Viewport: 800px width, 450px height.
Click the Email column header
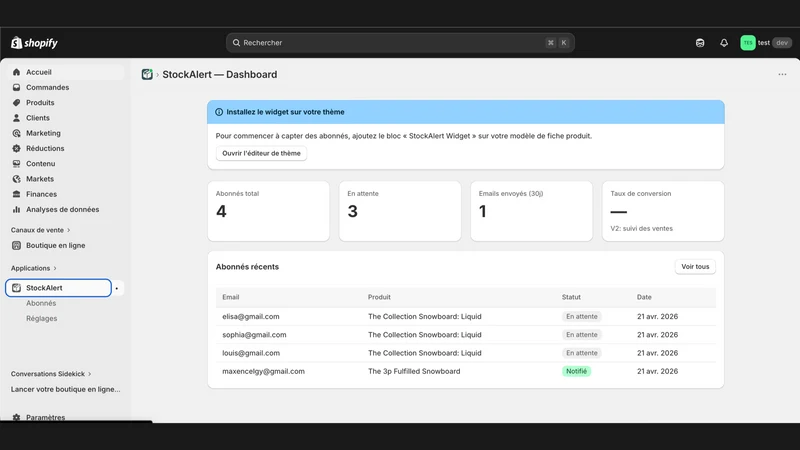[x=231, y=297]
